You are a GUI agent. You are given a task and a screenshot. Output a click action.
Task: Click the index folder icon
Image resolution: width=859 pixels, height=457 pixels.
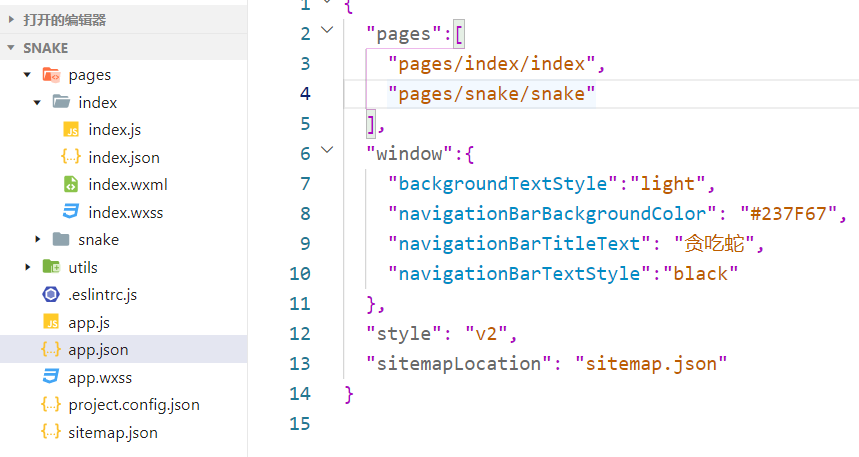[x=61, y=102]
